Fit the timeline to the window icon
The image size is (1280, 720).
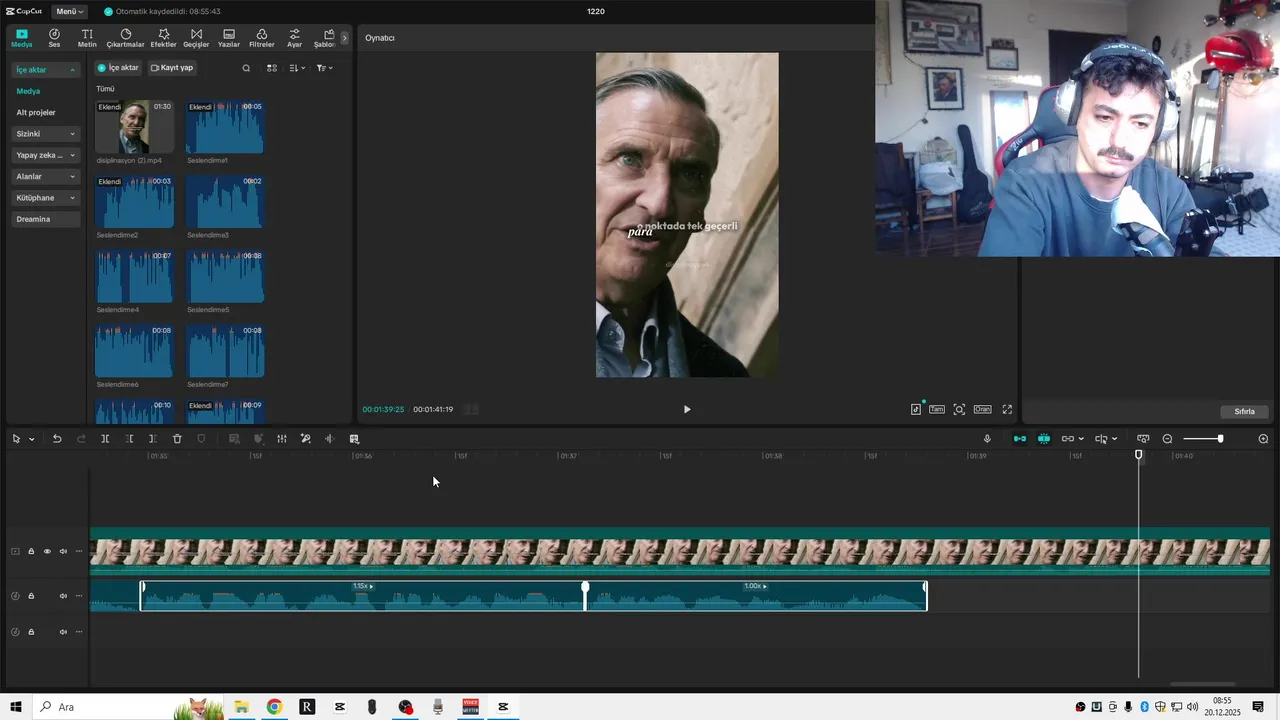pyautogui.click(x=1143, y=439)
